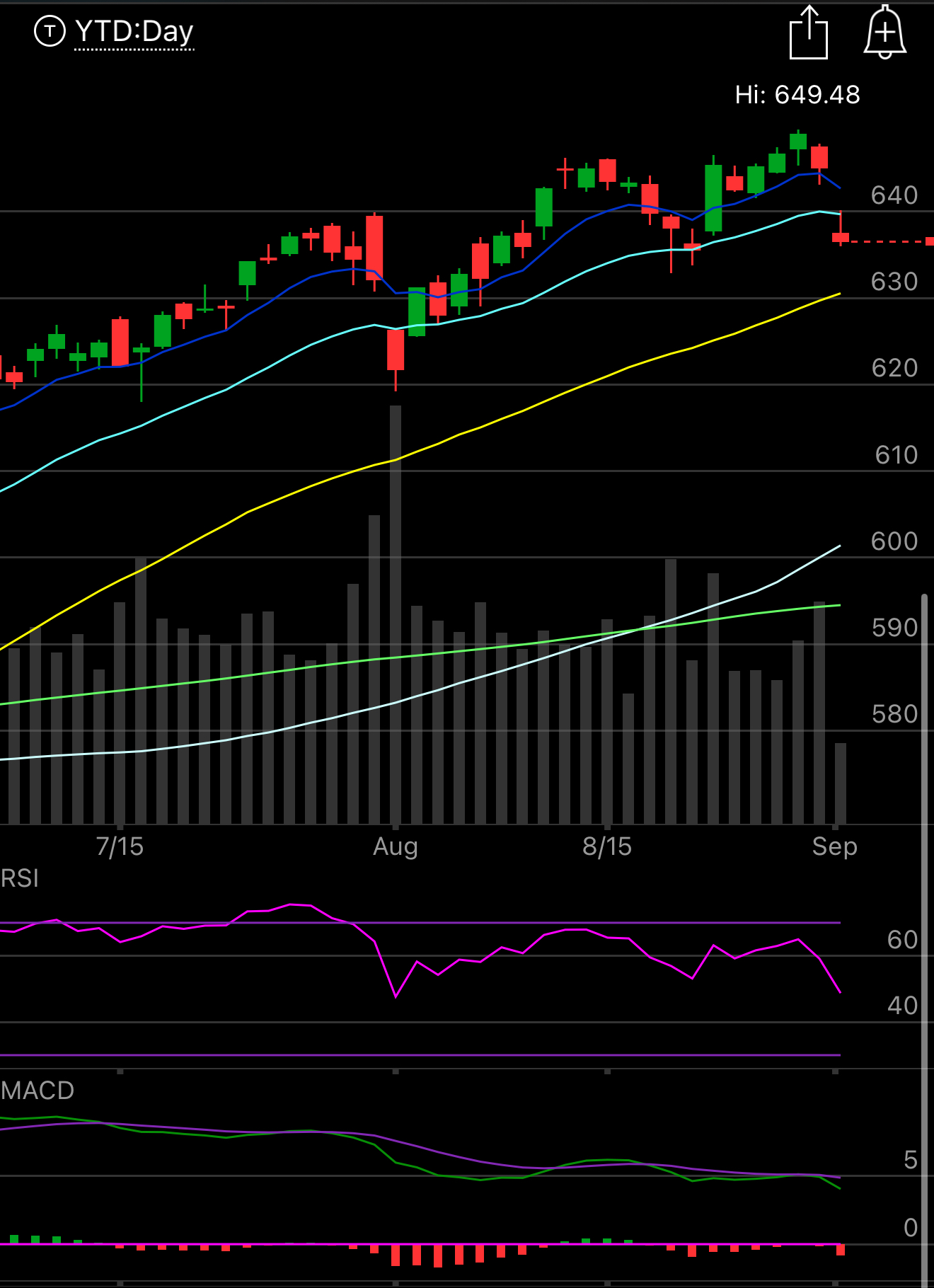Click the 630 price axis label

coord(894,282)
